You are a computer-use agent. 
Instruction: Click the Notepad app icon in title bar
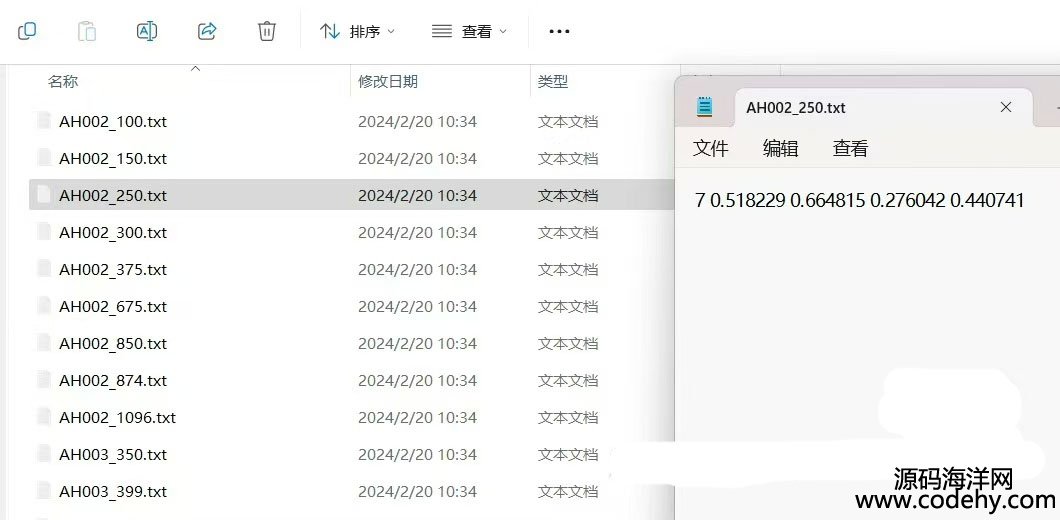pyautogui.click(x=704, y=107)
